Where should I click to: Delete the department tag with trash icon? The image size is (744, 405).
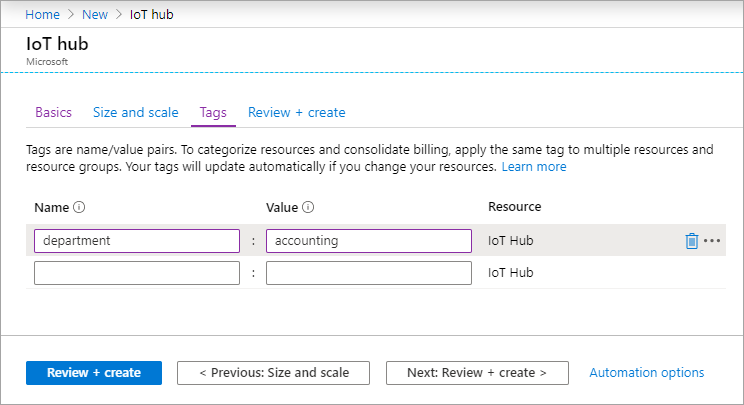[691, 241]
